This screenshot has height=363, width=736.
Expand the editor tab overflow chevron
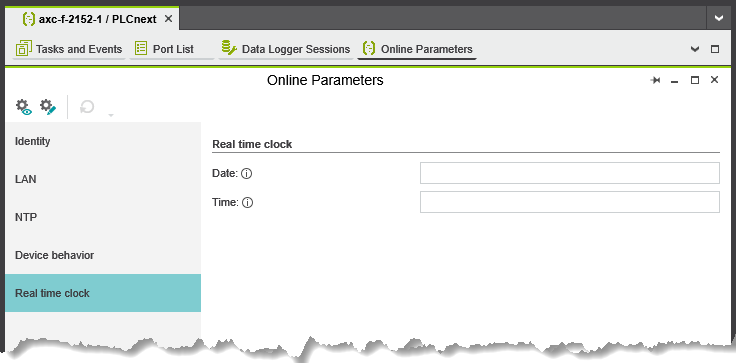(x=695, y=49)
